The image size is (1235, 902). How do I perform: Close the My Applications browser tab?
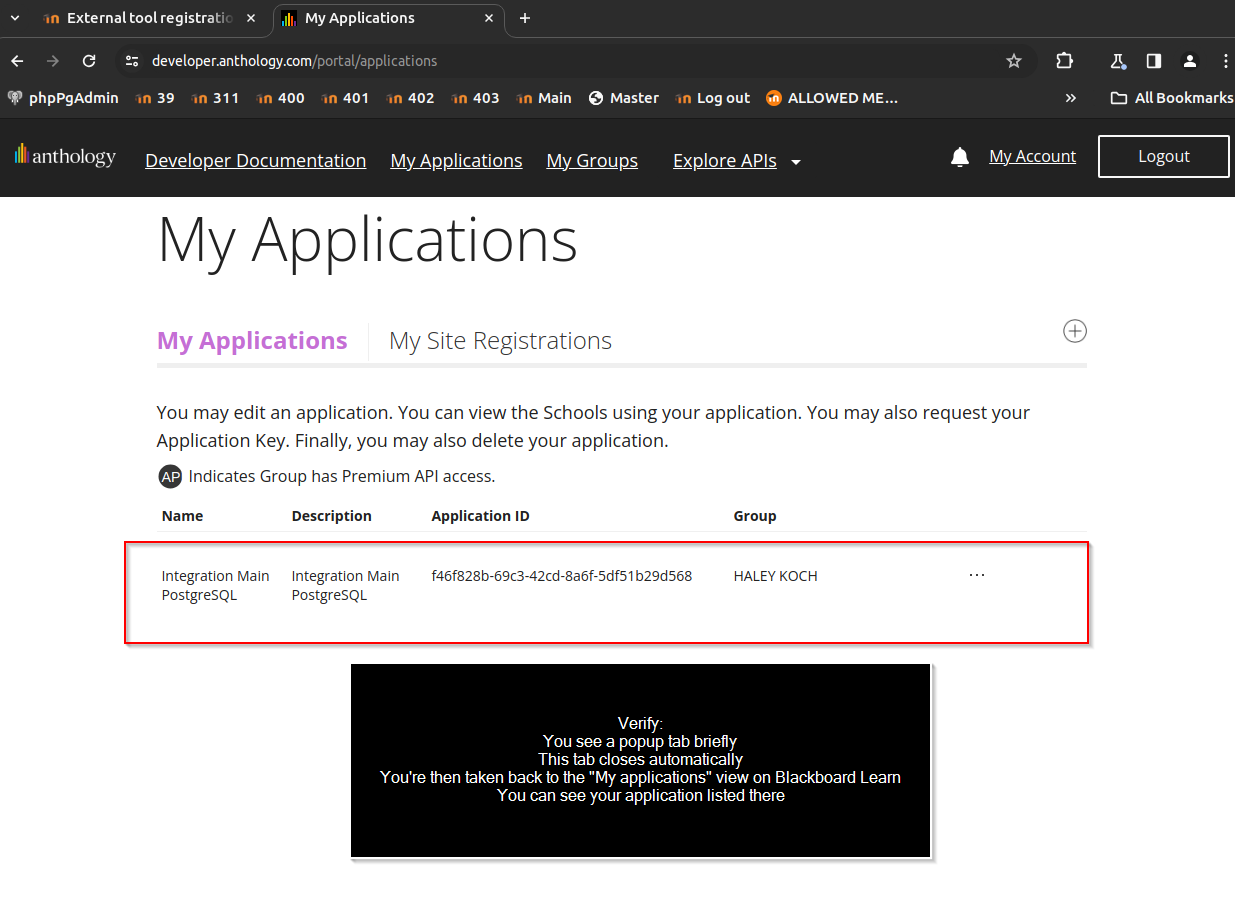click(489, 18)
